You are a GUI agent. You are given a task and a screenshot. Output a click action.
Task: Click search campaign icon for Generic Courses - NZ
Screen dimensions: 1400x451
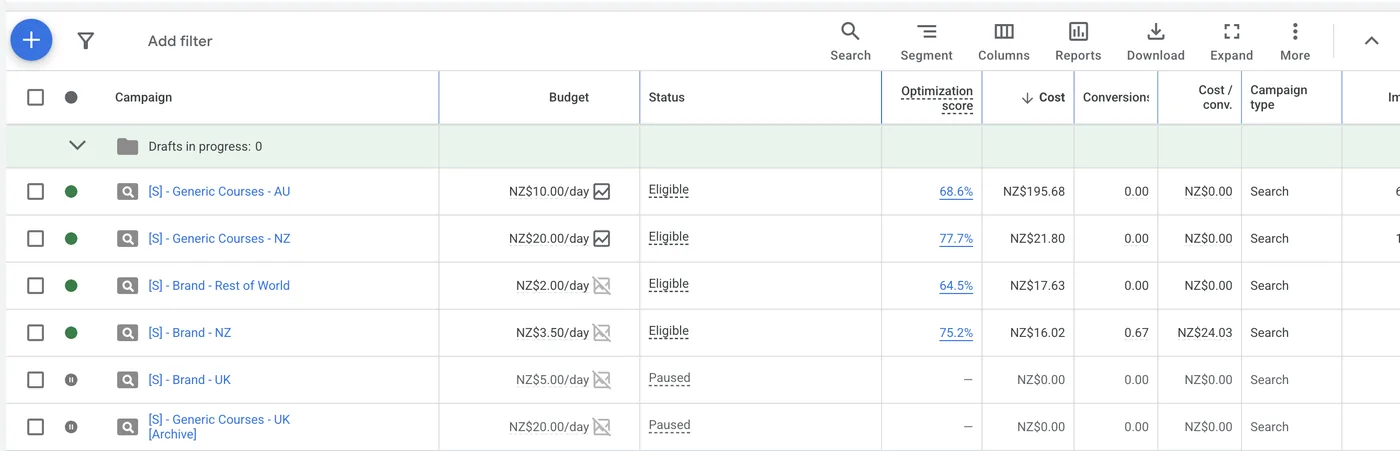pos(127,239)
